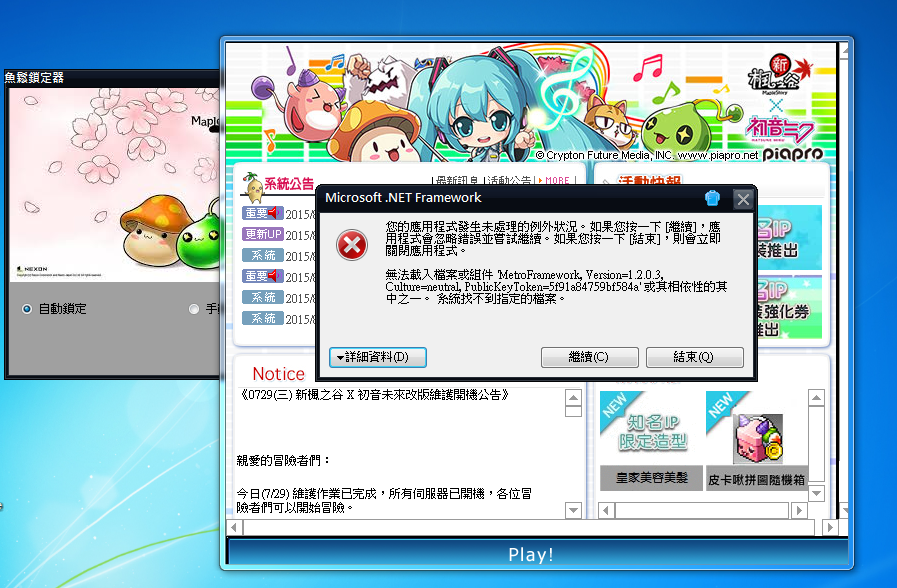Click the 更新UP announcement badge
Viewport: 897px width, 588px height.
(x=263, y=235)
